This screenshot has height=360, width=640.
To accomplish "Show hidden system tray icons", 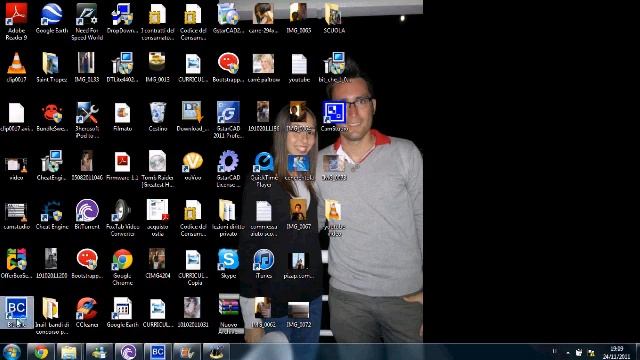I will [568, 352].
